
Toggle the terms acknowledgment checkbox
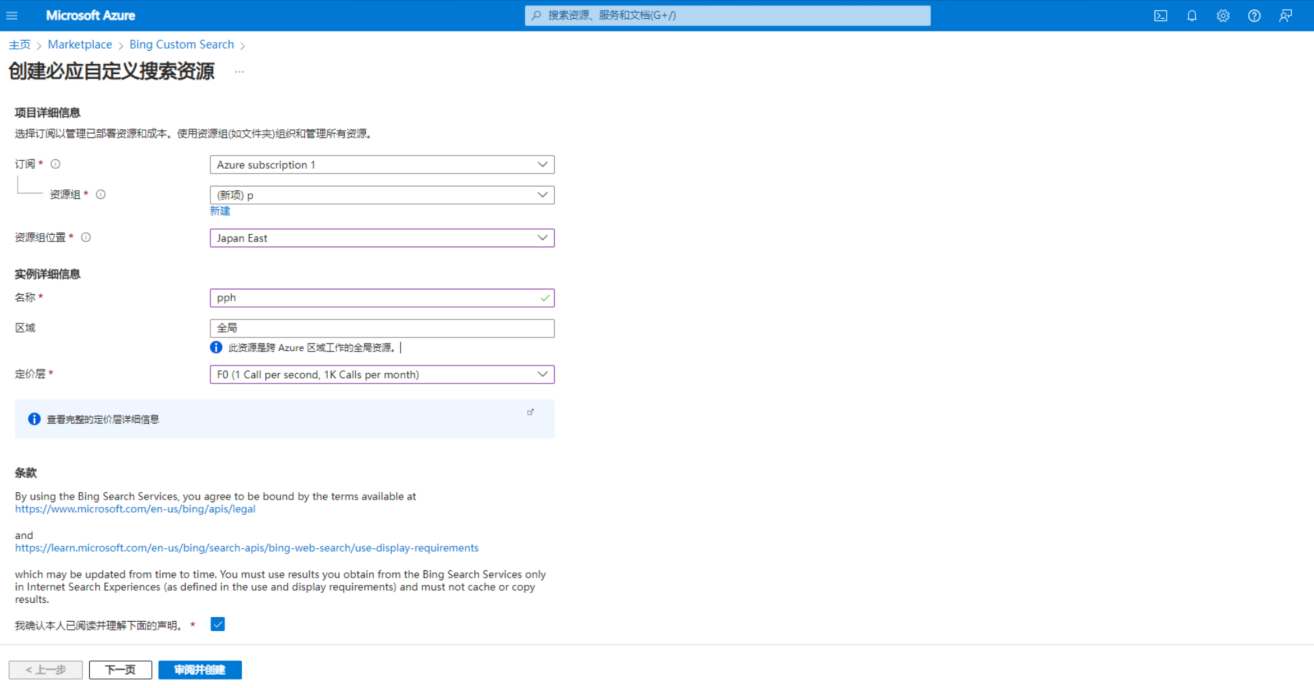pyautogui.click(x=218, y=624)
